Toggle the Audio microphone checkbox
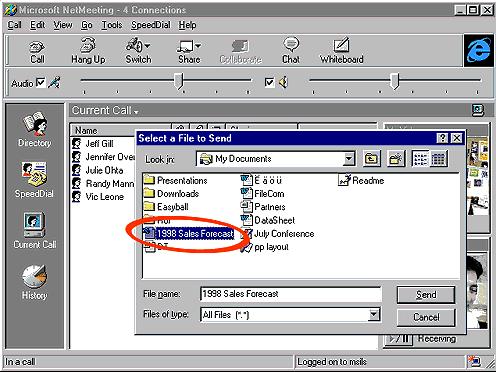 tap(40, 82)
